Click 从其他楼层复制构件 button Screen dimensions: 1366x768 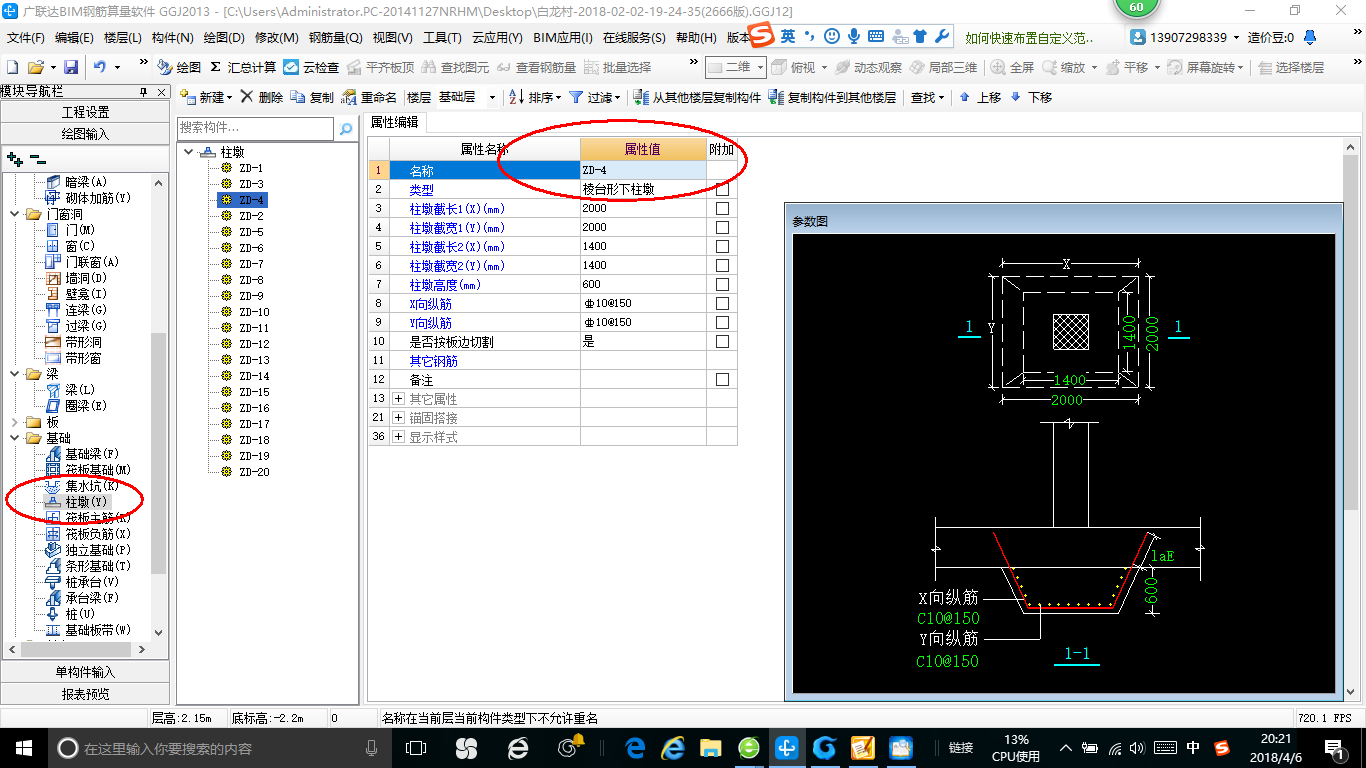697,97
